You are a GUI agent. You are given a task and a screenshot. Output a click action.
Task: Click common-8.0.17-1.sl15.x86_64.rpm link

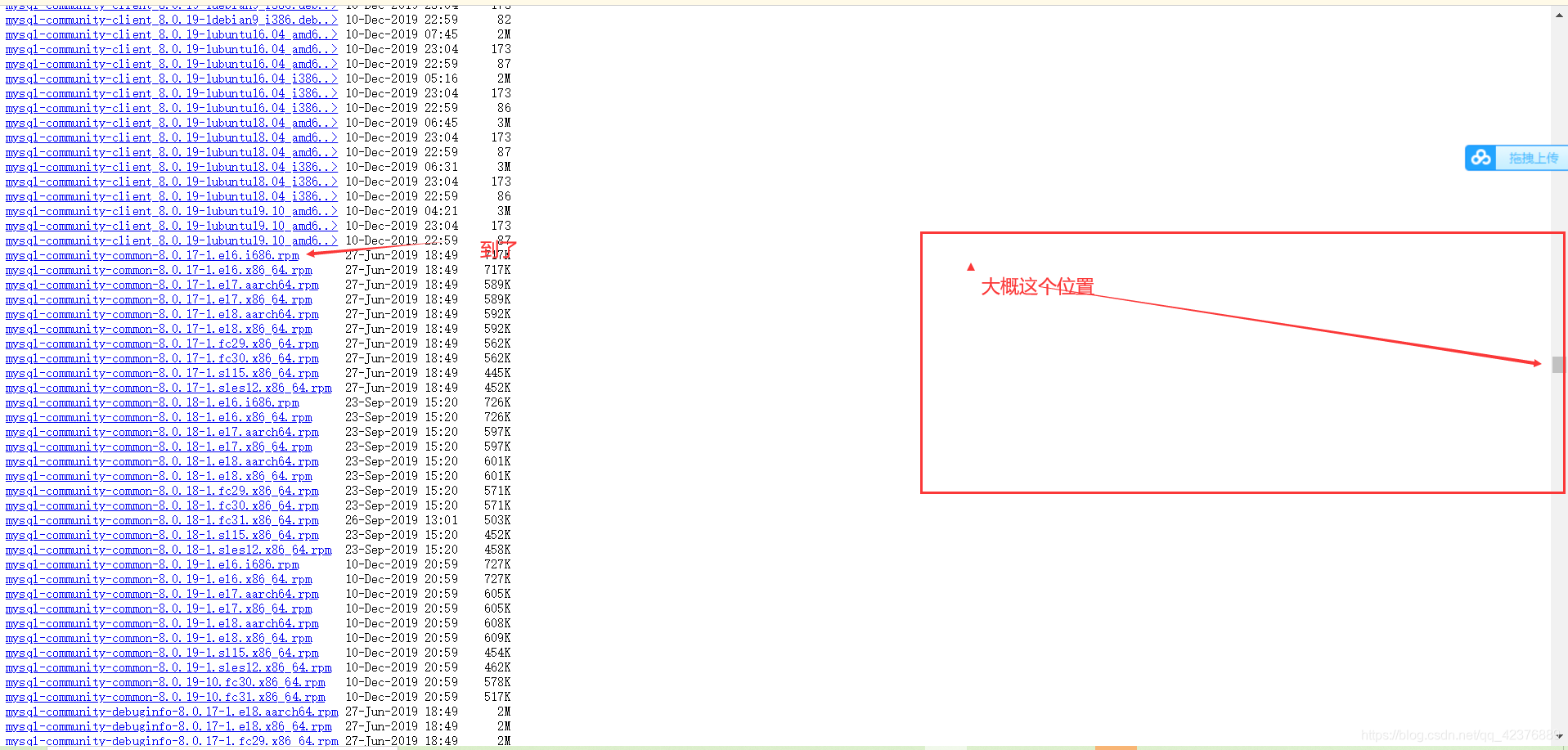pos(162,373)
